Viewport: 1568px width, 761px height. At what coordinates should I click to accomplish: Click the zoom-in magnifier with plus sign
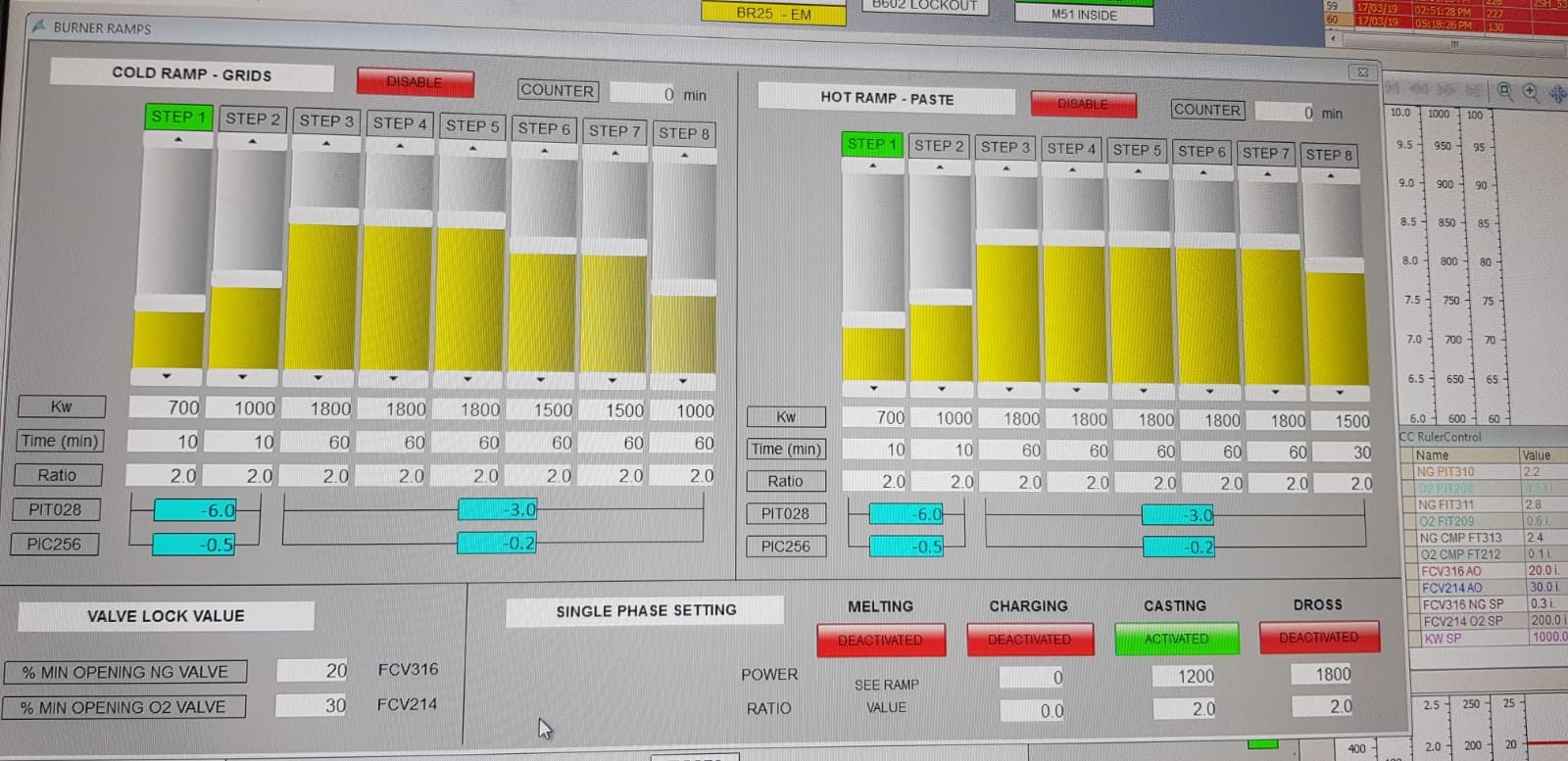click(1530, 92)
